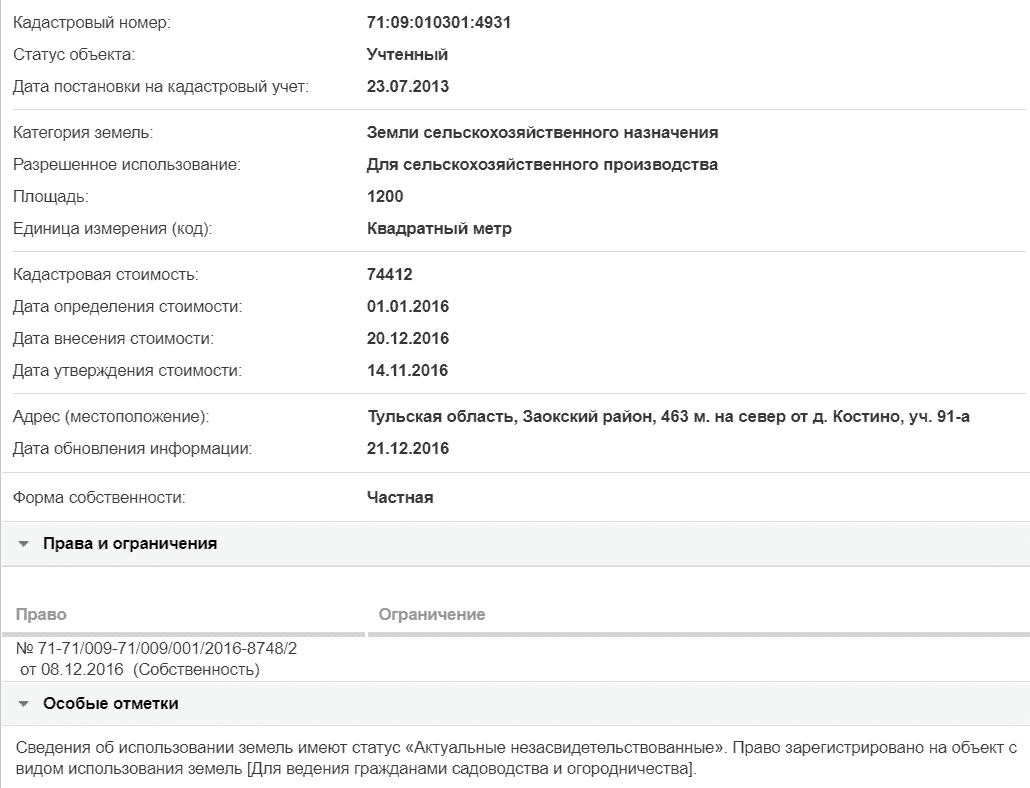The height and width of the screenshot is (788, 1030).
Task: Click the Ограничение column header
Action: point(432,615)
